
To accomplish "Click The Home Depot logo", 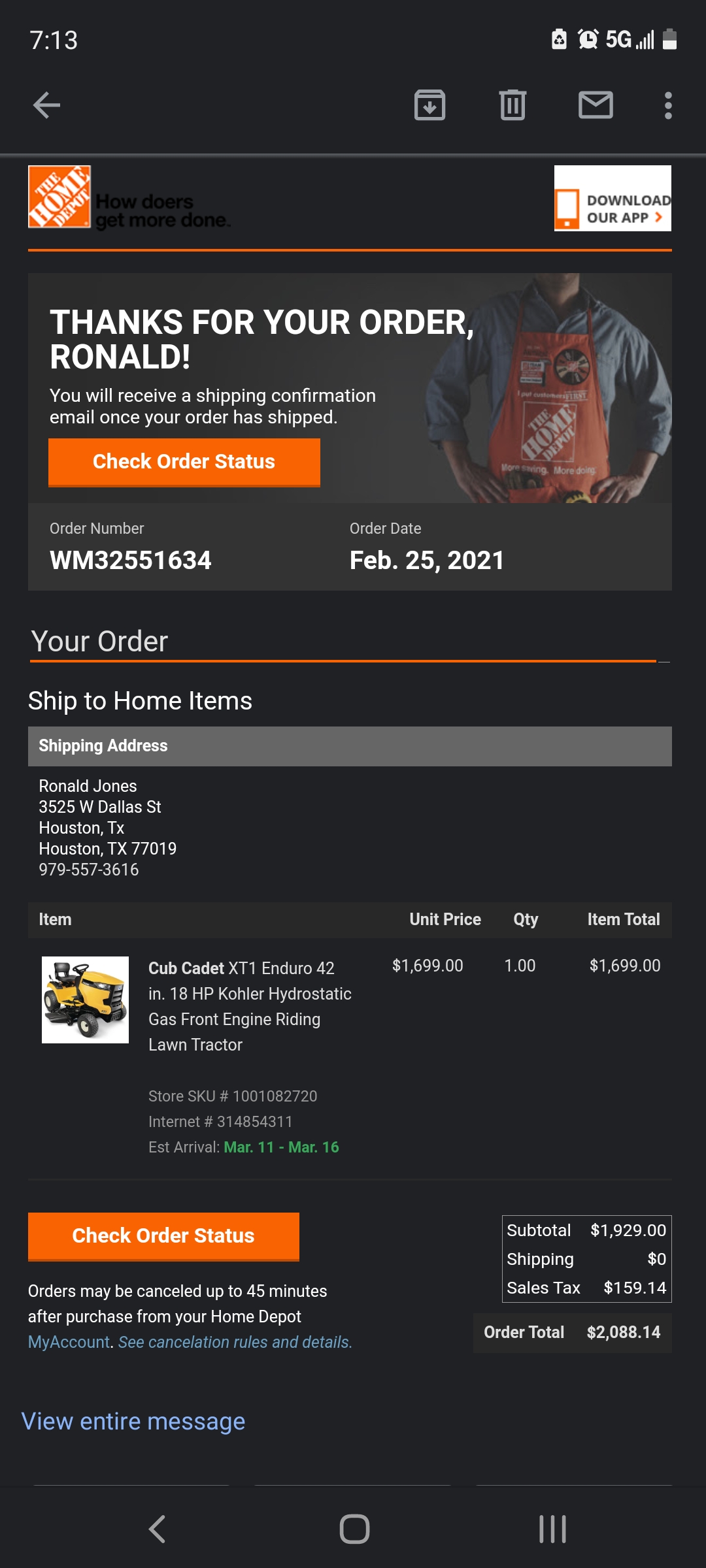I will [59, 197].
